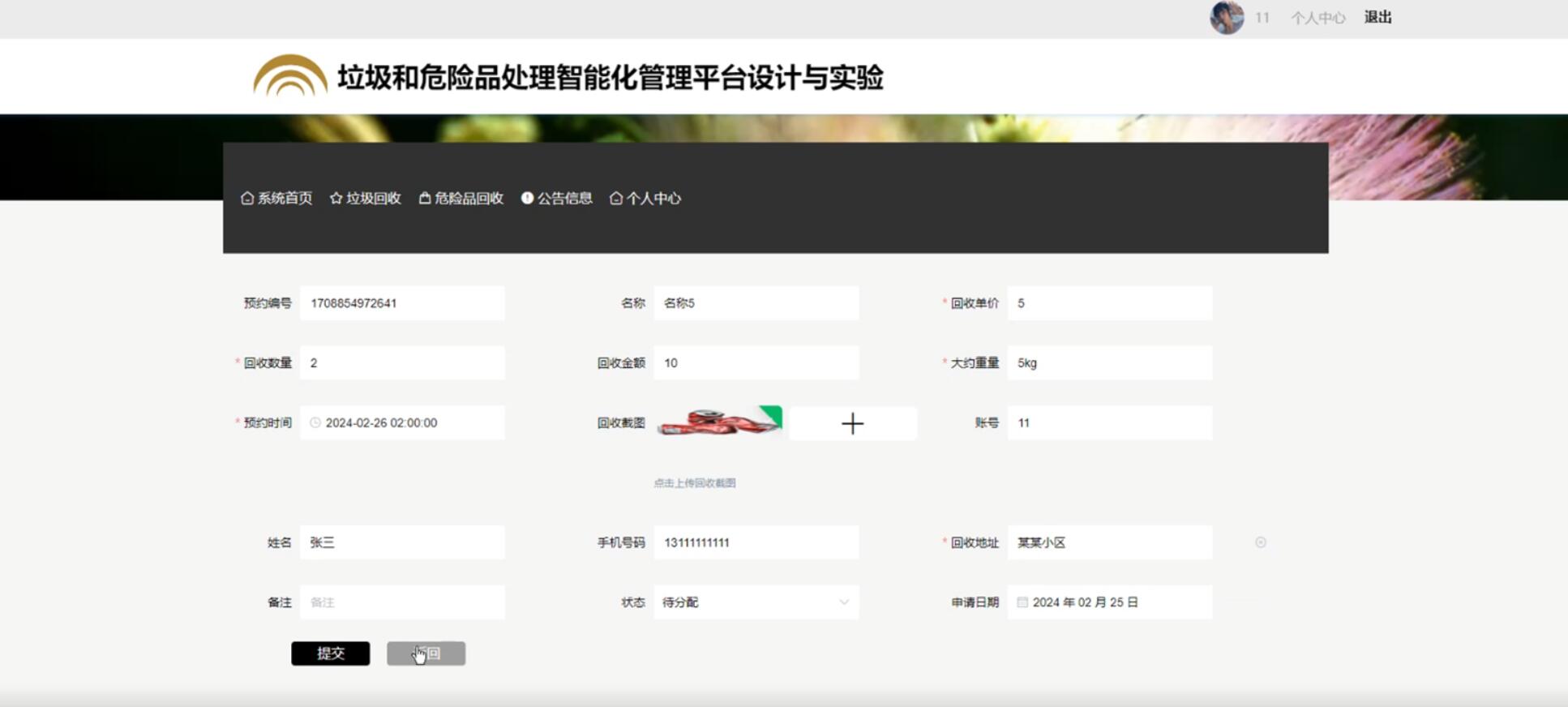
Task: Click the clock icon in 预约时间 field
Action: click(x=315, y=422)
